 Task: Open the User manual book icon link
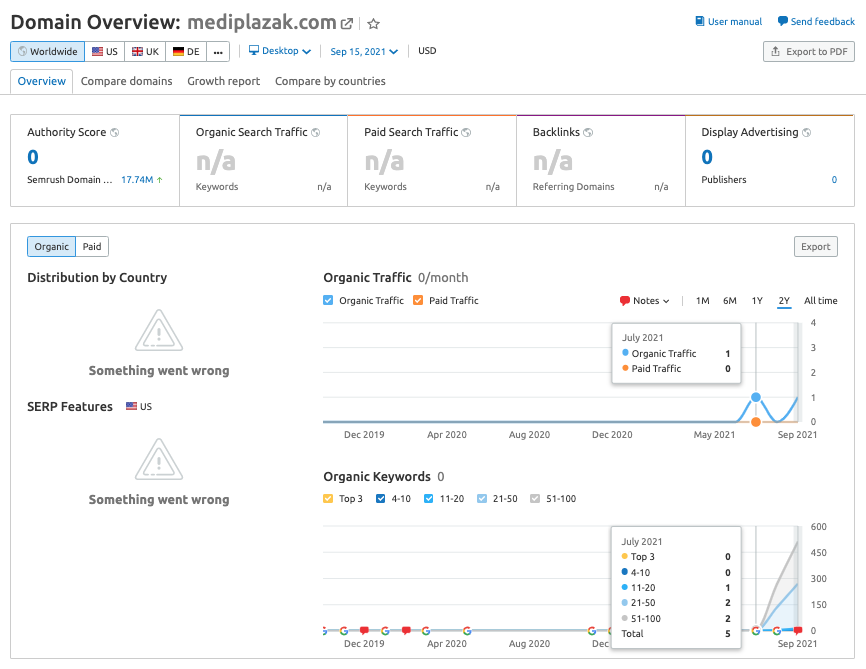[x=700, y=22]
